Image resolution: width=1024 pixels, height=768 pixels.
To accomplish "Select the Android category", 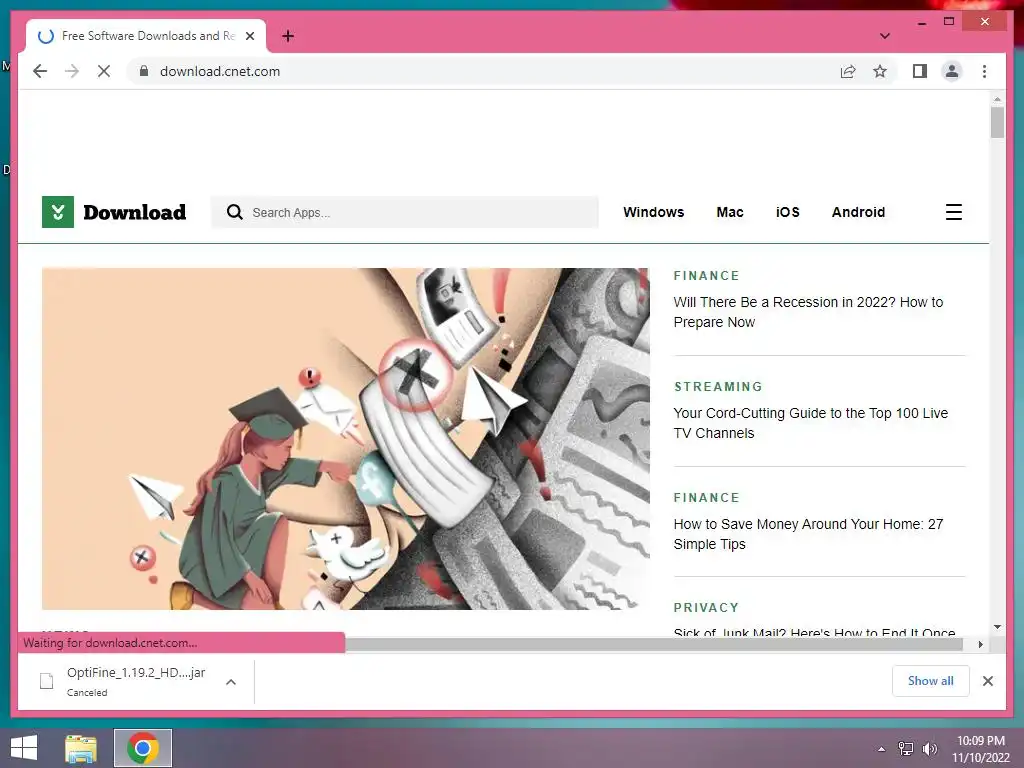I will (x=858, y=212).
